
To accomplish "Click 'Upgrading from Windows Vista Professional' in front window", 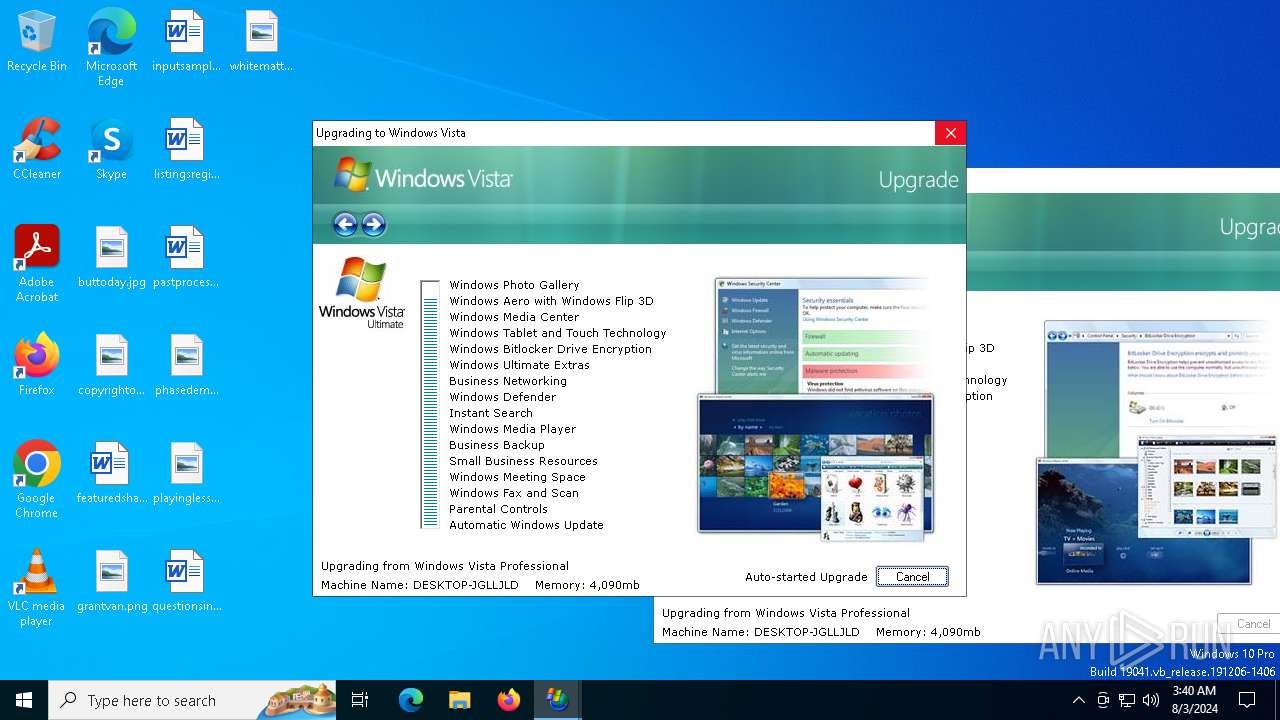I will (445, 566).
